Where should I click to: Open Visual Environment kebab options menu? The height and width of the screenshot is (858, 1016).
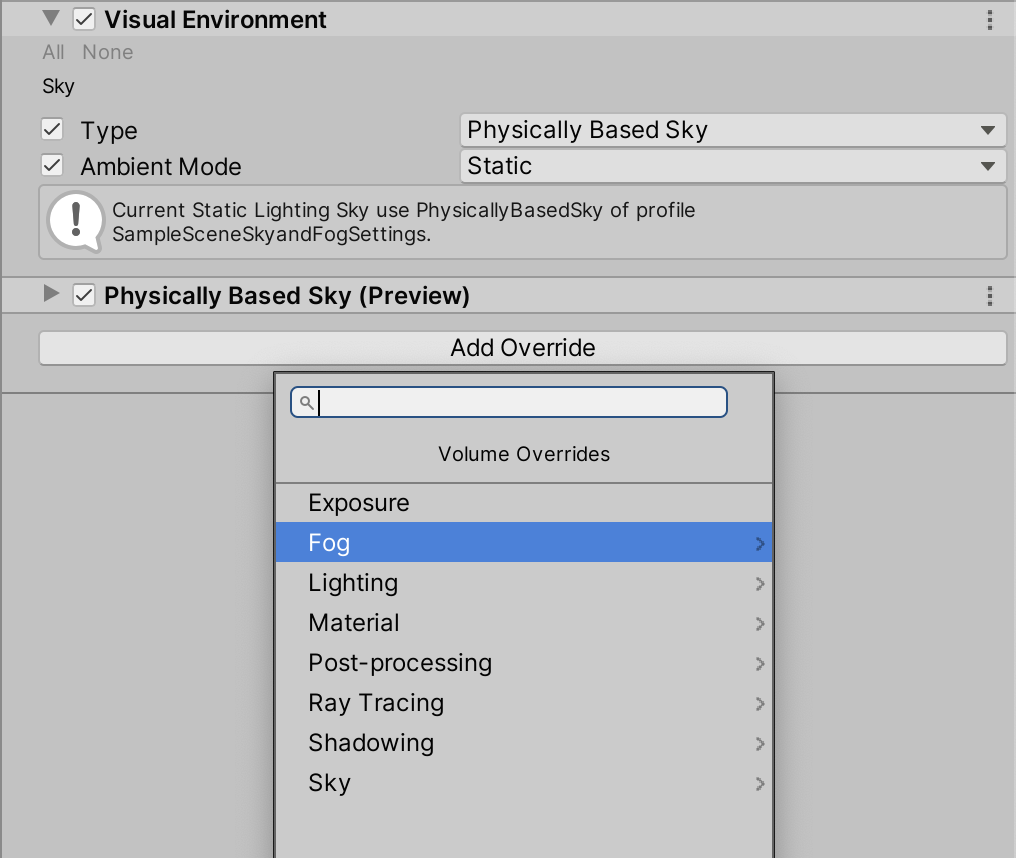(x=989, y=20)
